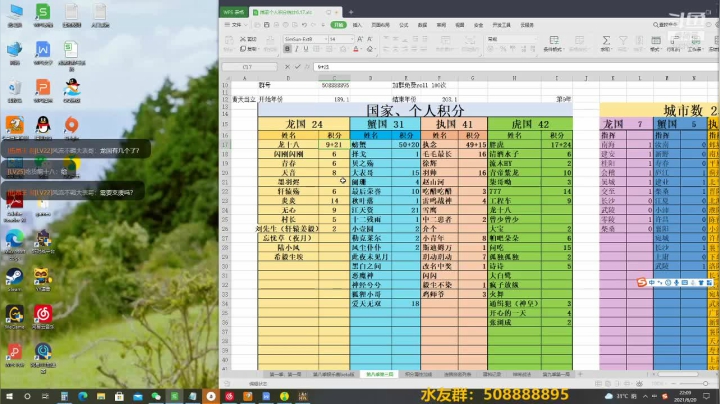The image size is (720, 404).
Task: Click the Name Box showing C17
Action: [x=249, y=67]
